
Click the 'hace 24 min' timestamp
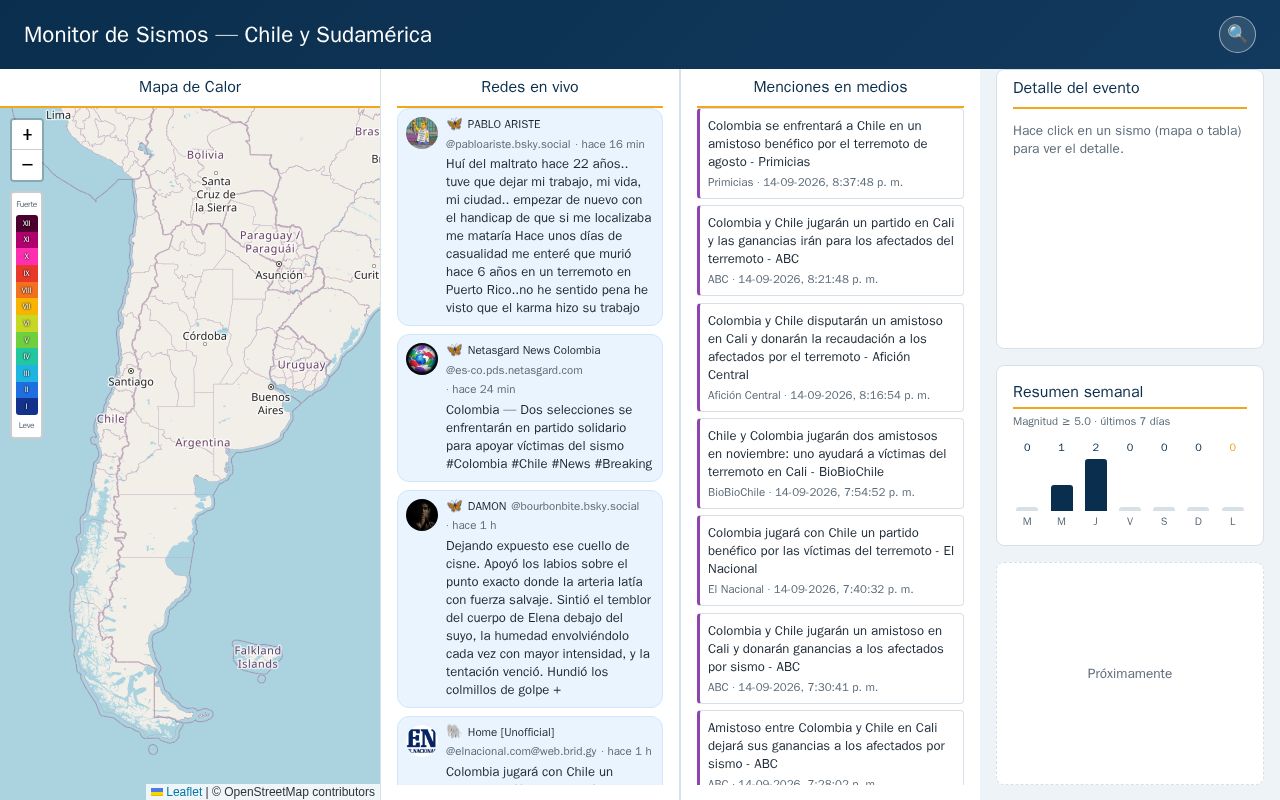pos(484,389)
